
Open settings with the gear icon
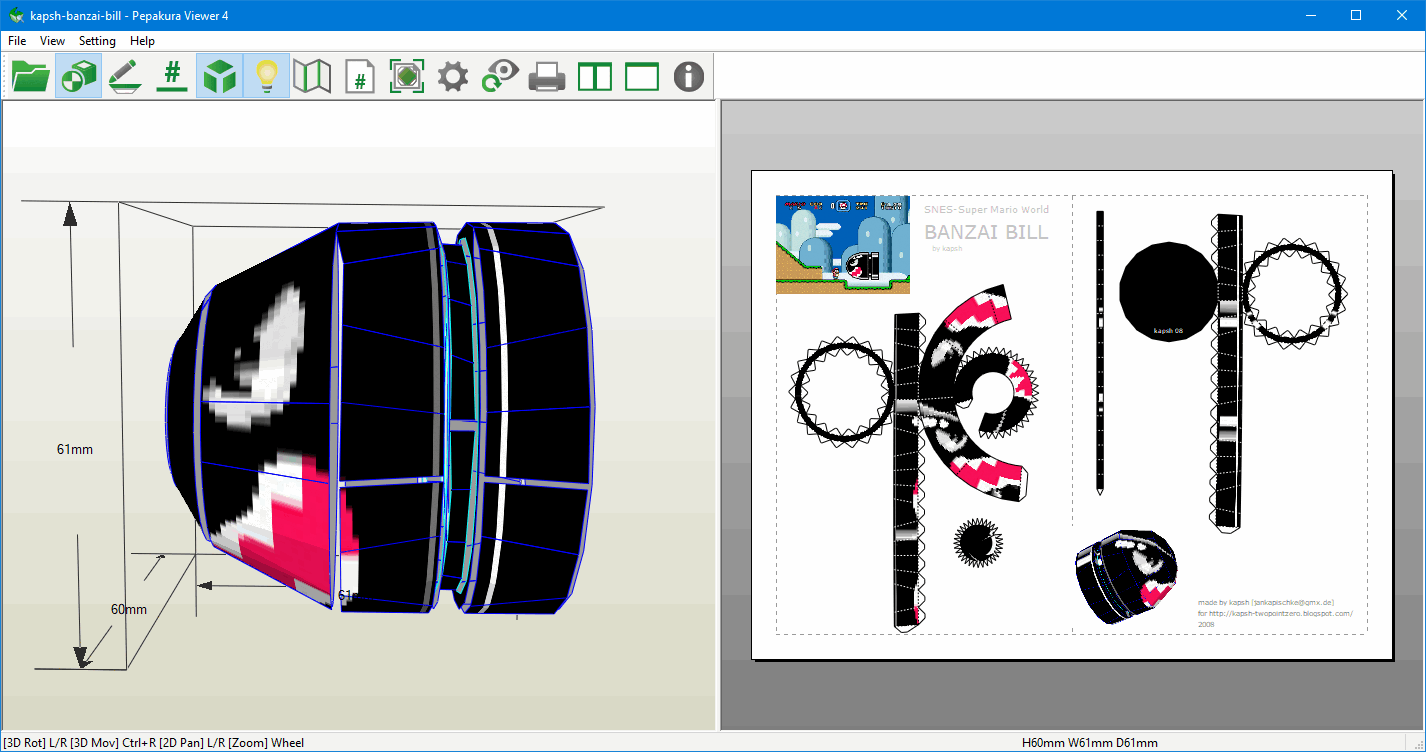(453, 76)
